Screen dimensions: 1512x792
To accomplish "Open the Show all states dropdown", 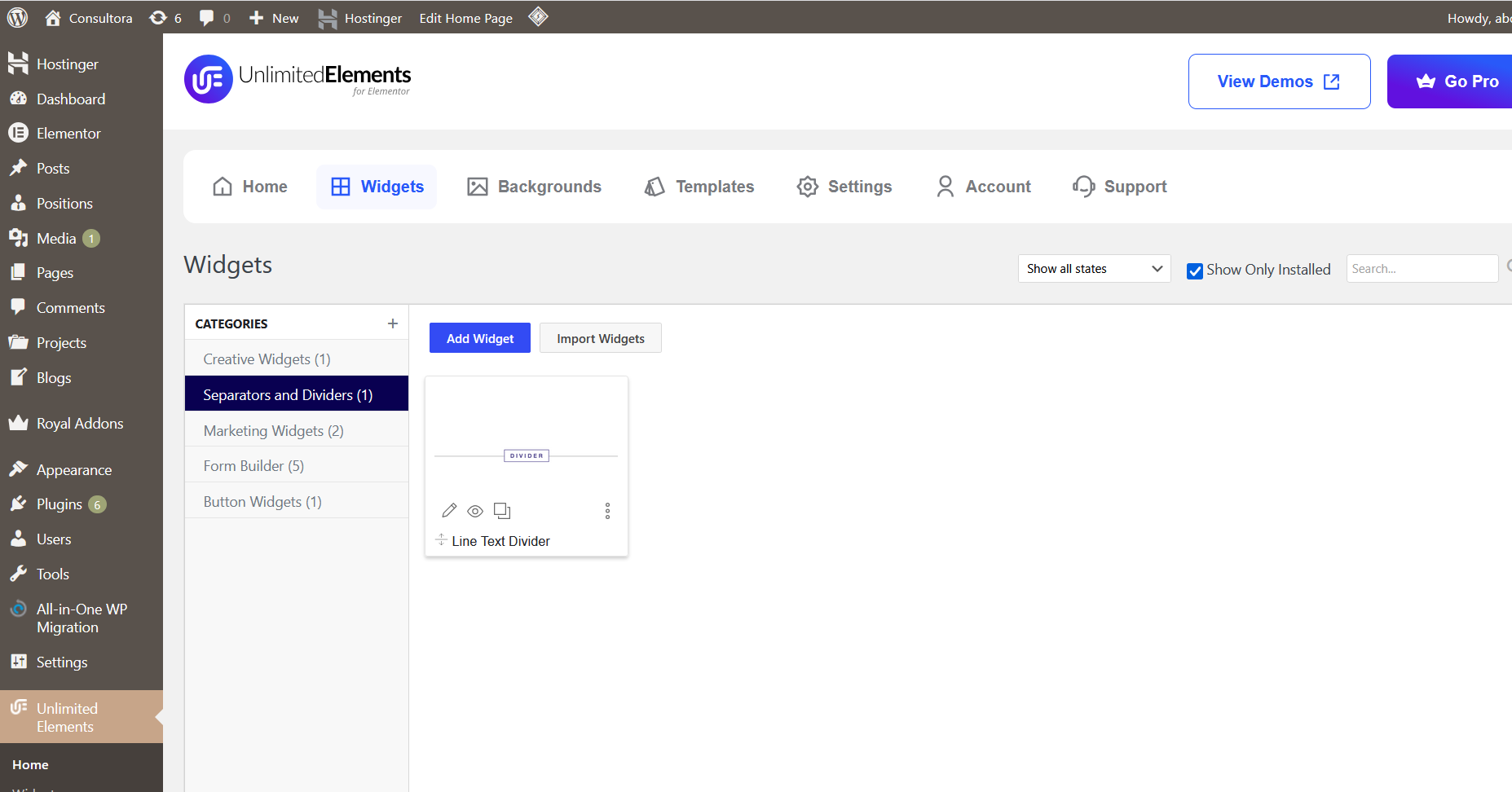I will (x=1094, y=268).
